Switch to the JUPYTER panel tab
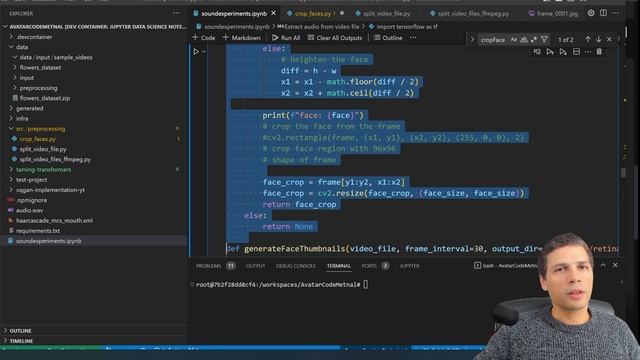Screen dimensions: 640x360 (x=409, y=266)
